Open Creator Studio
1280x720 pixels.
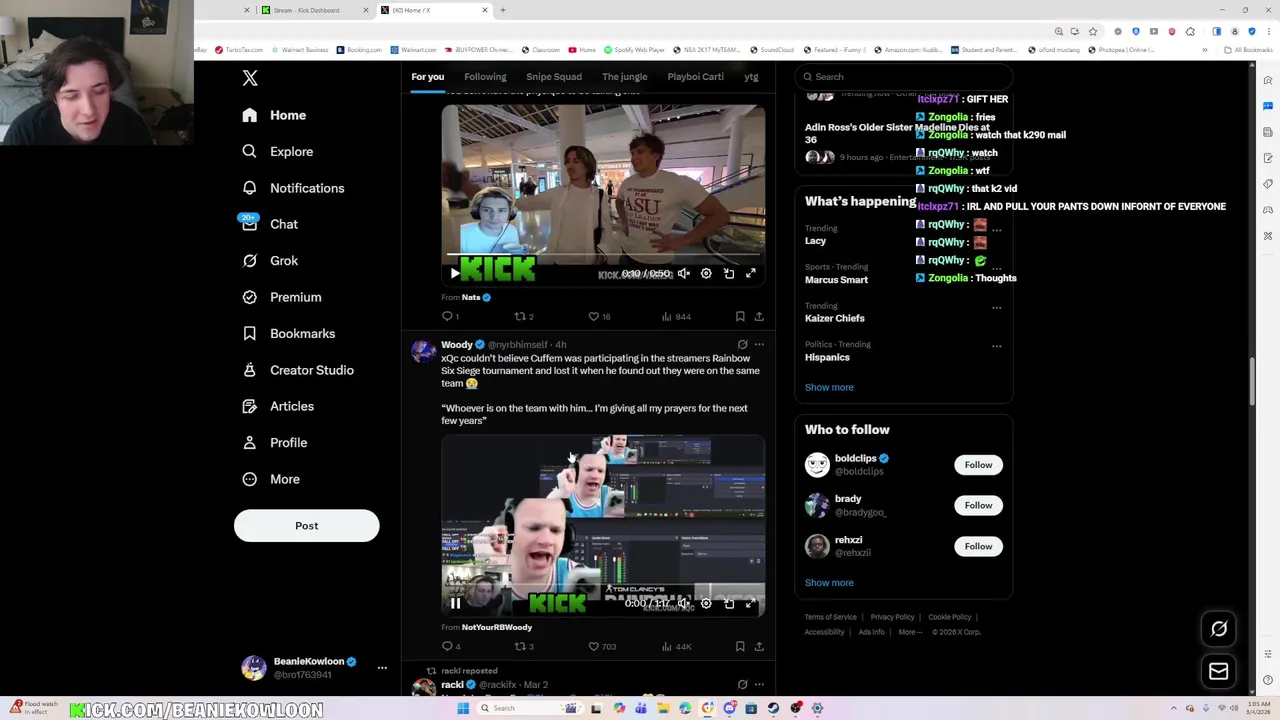(x=297, y=370)
